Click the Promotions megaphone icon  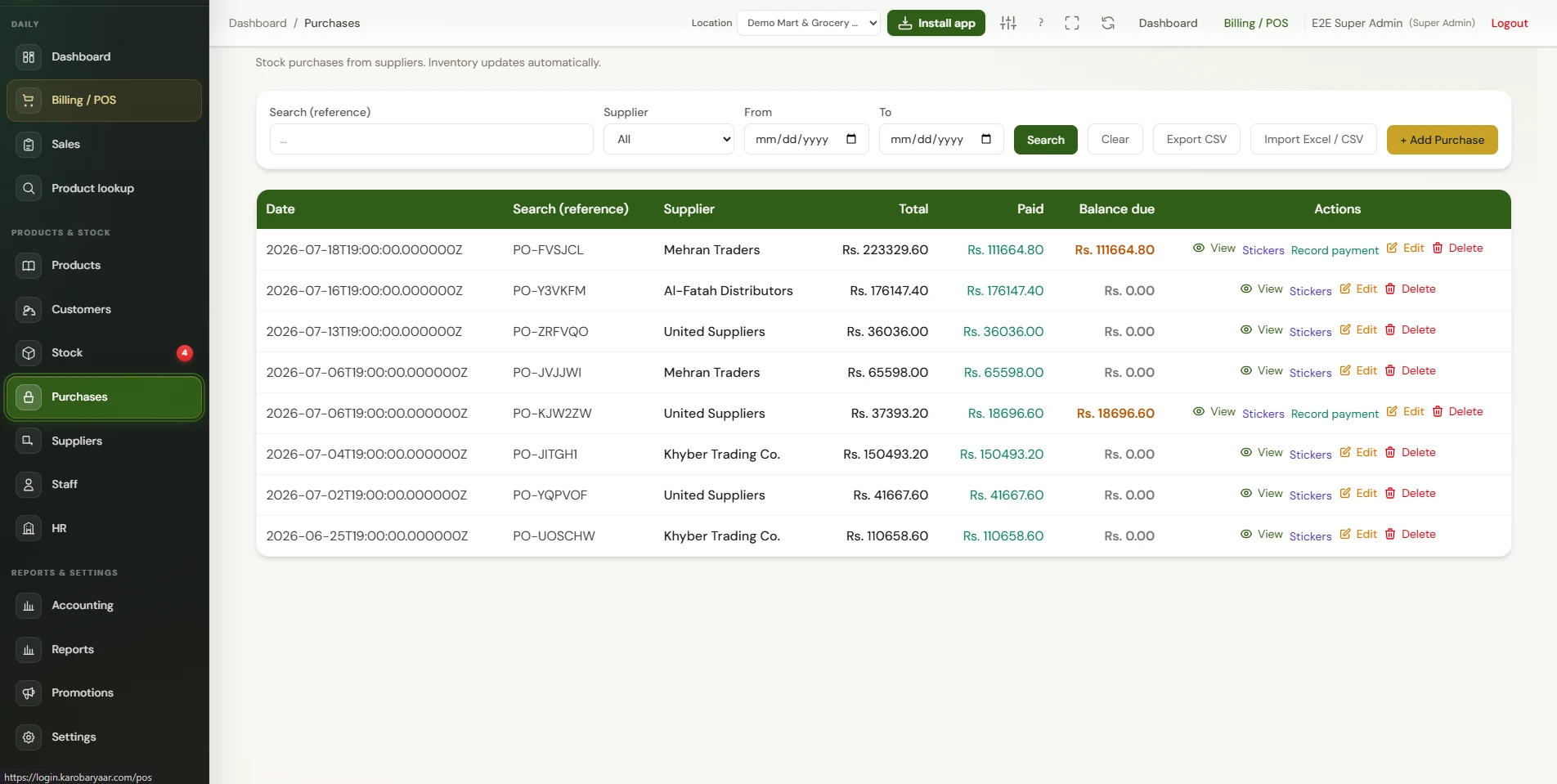[29, 693]
